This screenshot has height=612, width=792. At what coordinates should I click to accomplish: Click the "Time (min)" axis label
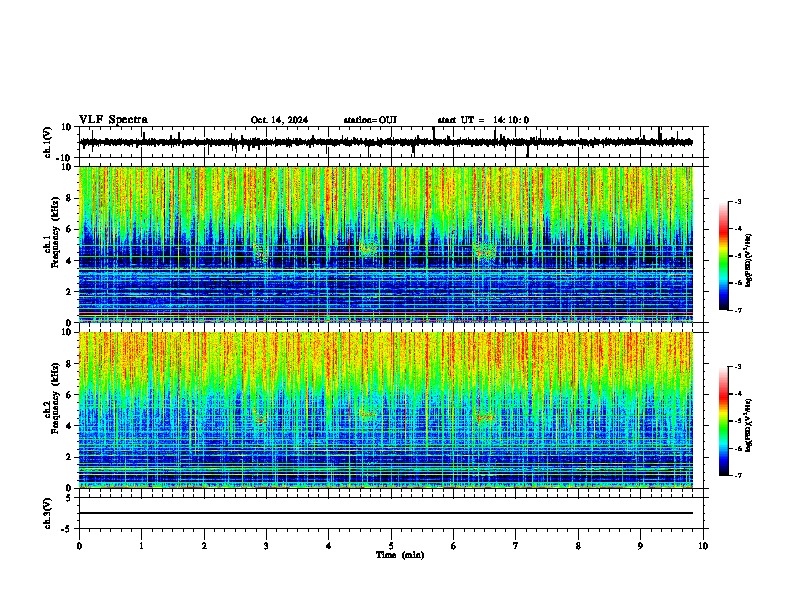400,555
